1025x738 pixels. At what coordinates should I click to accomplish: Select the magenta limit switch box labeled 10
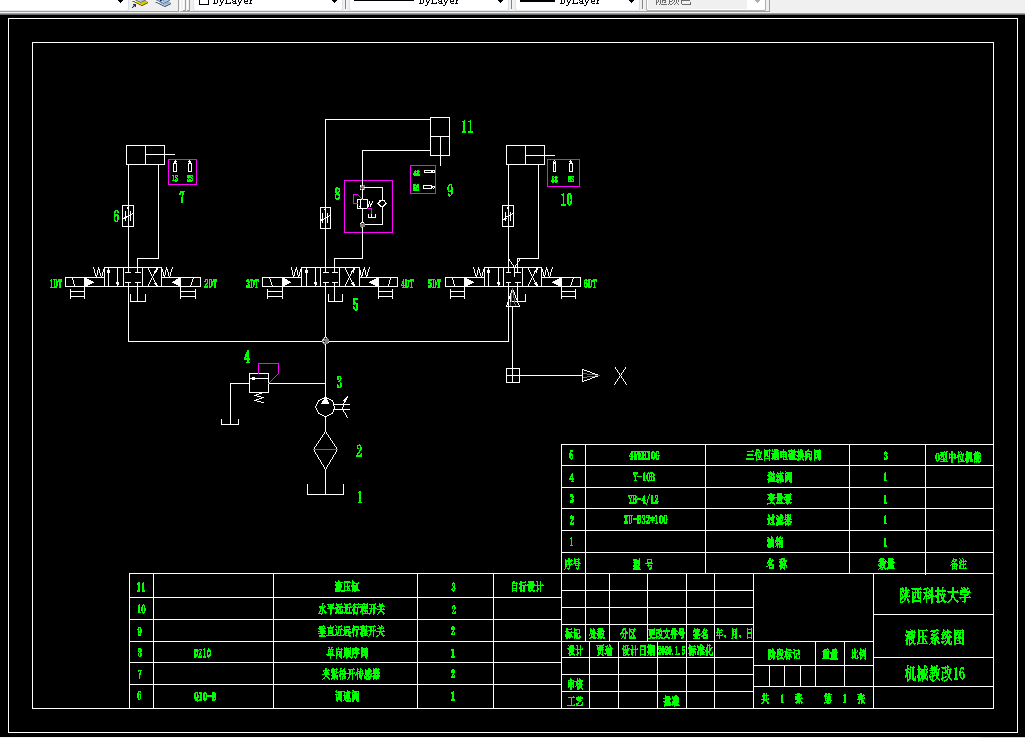pos(563,173)
